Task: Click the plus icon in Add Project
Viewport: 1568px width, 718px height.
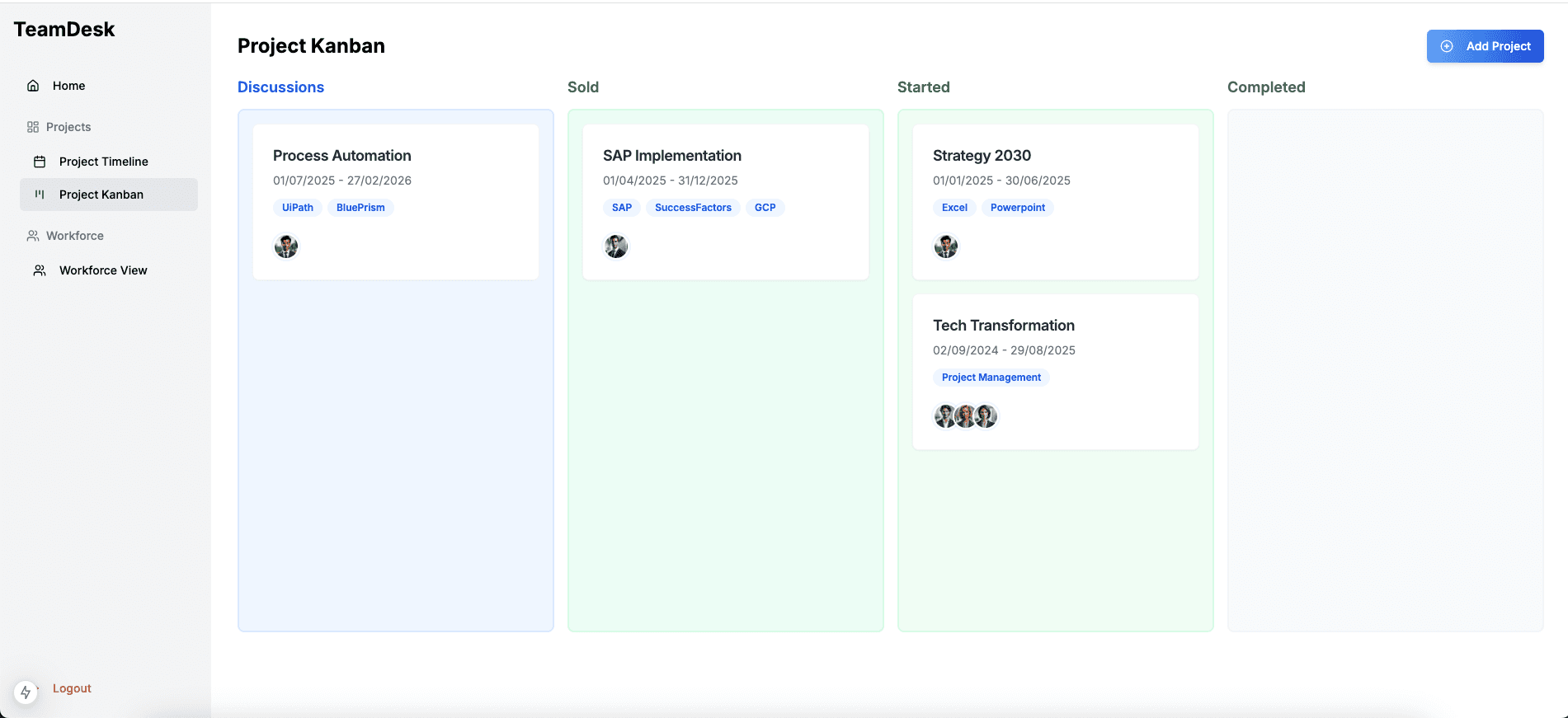Action: [1447, 46]
